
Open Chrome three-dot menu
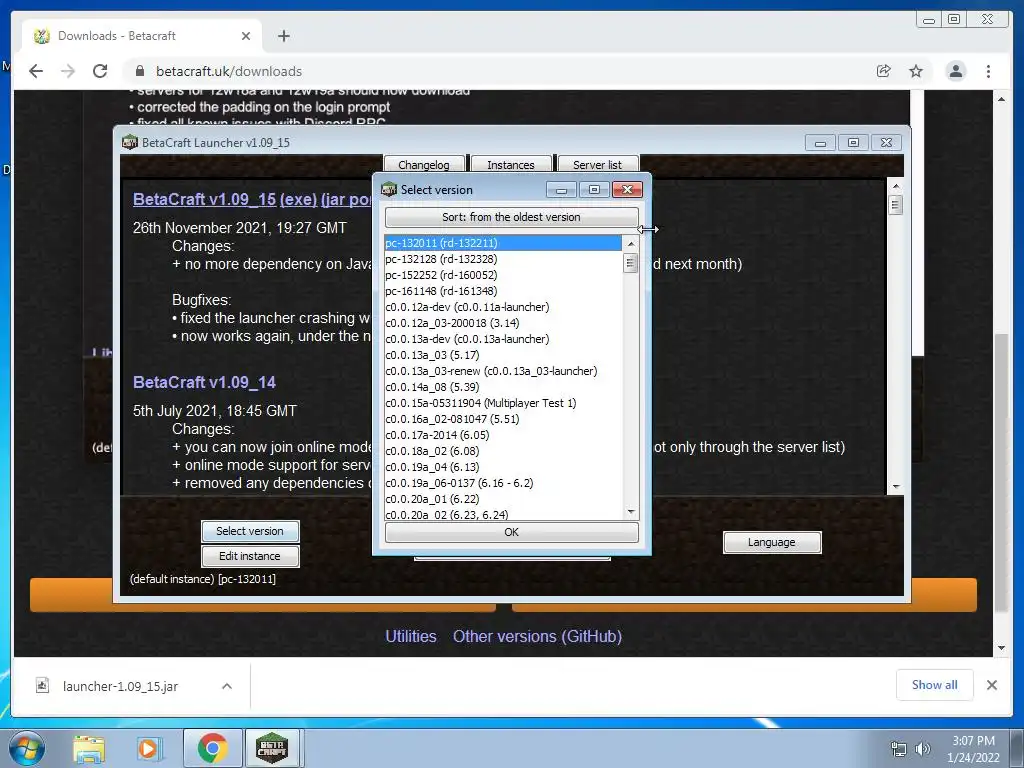988,71
